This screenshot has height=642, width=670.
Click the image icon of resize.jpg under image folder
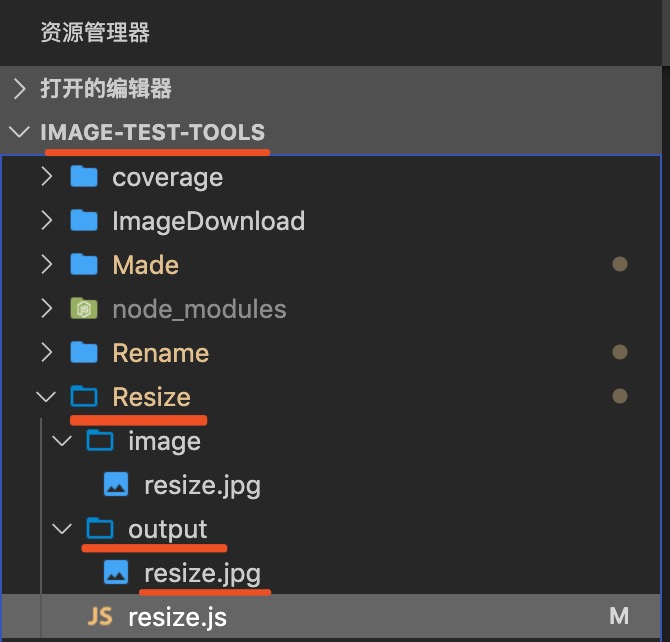116,484
